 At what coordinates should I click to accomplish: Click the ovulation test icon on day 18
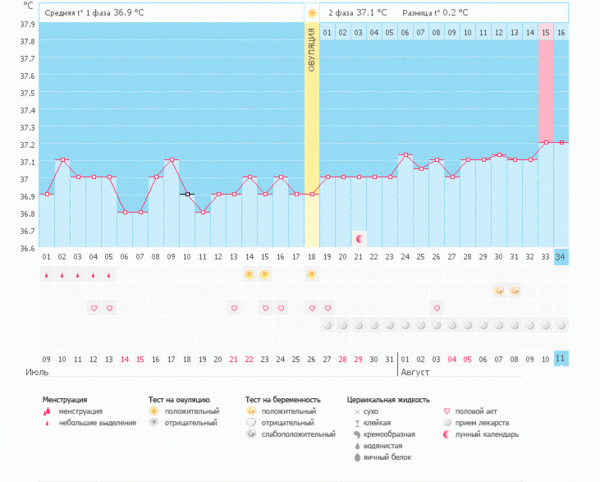pos(311,274)
